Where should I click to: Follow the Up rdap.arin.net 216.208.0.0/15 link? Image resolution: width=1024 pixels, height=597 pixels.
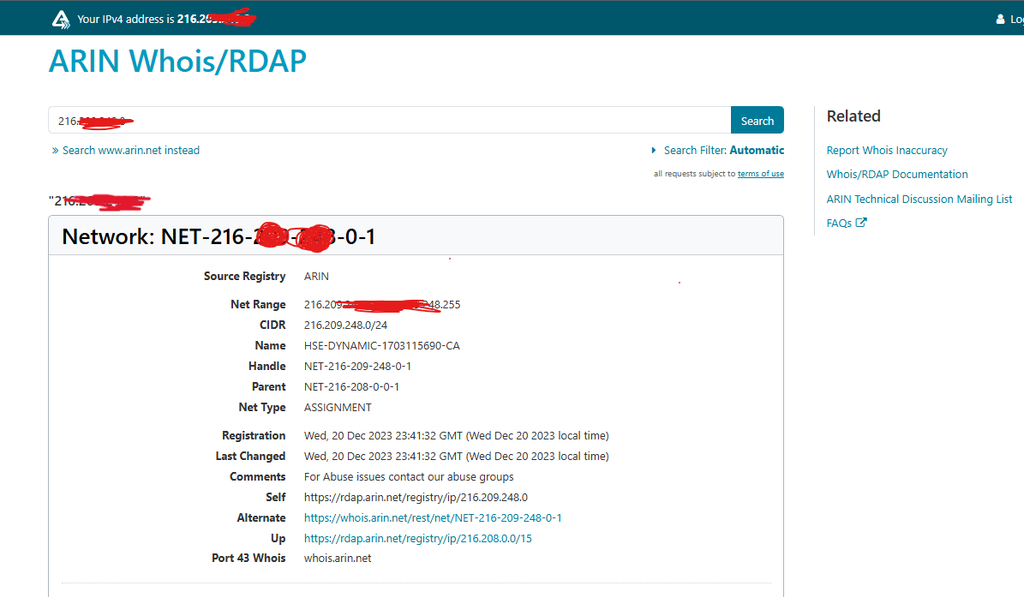click(417, 538)
